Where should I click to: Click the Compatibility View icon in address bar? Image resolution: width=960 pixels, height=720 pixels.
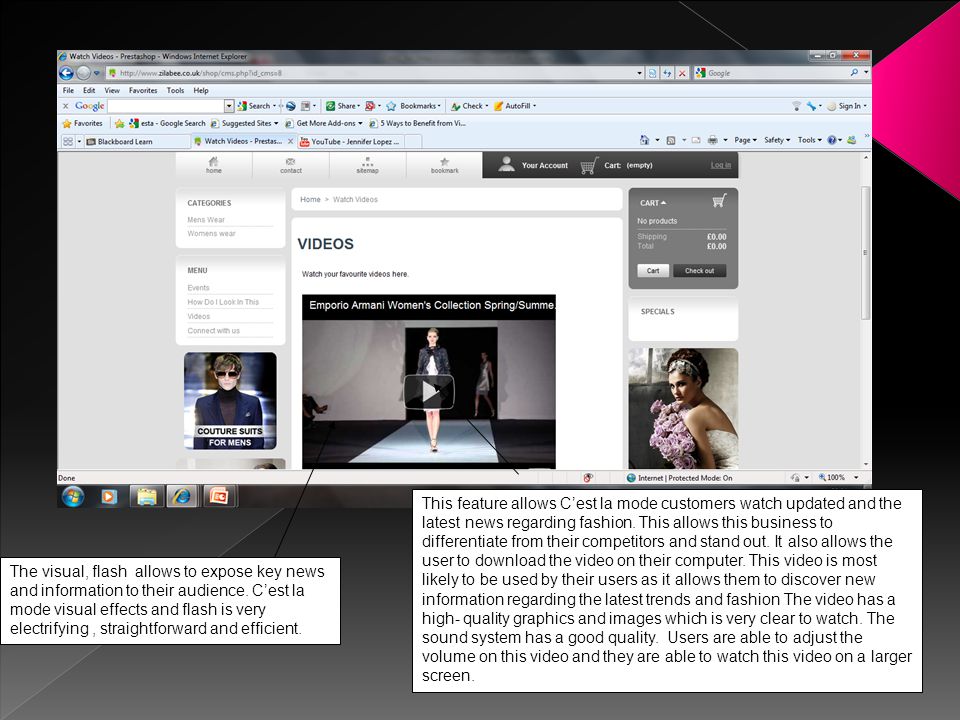click(653, 73)
